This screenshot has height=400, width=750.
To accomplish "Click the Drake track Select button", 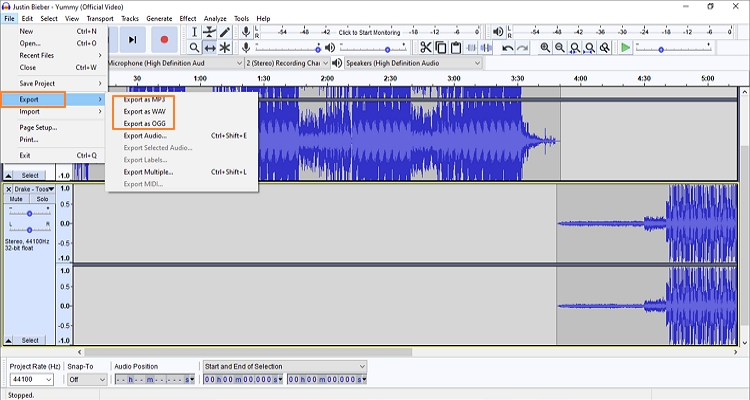I will tap(30, 340).
